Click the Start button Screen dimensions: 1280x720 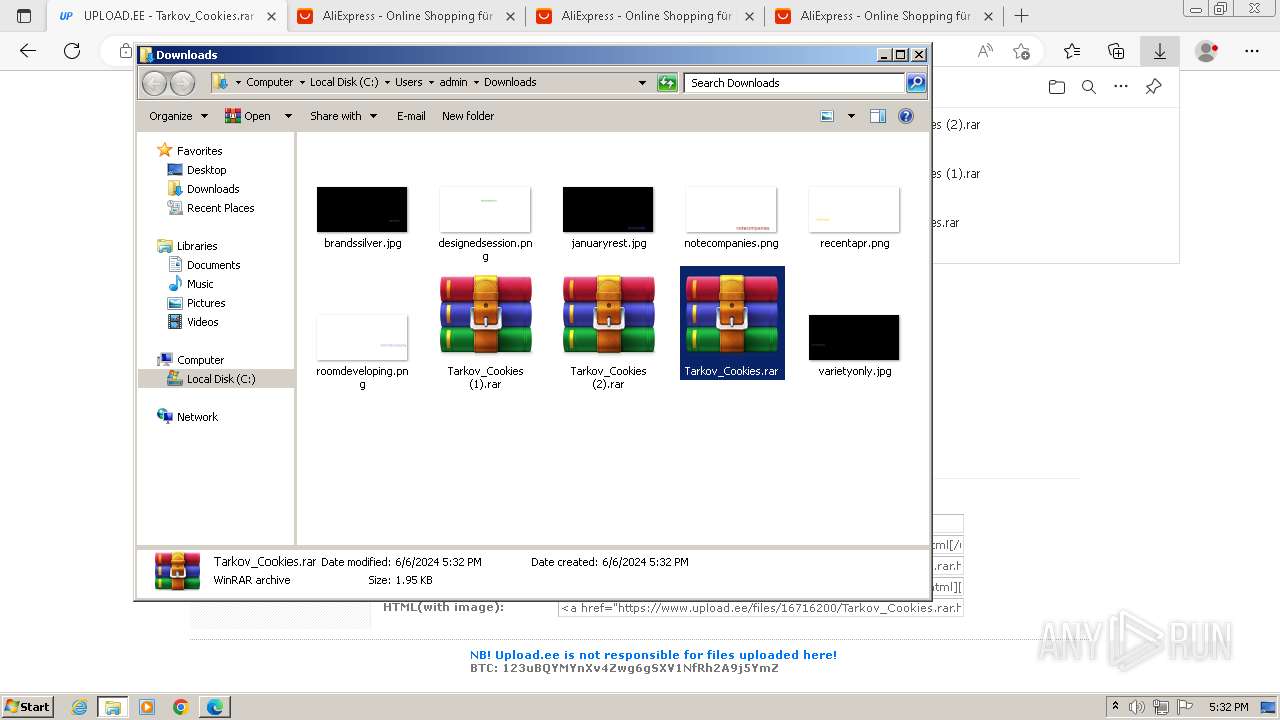[27, 706]
